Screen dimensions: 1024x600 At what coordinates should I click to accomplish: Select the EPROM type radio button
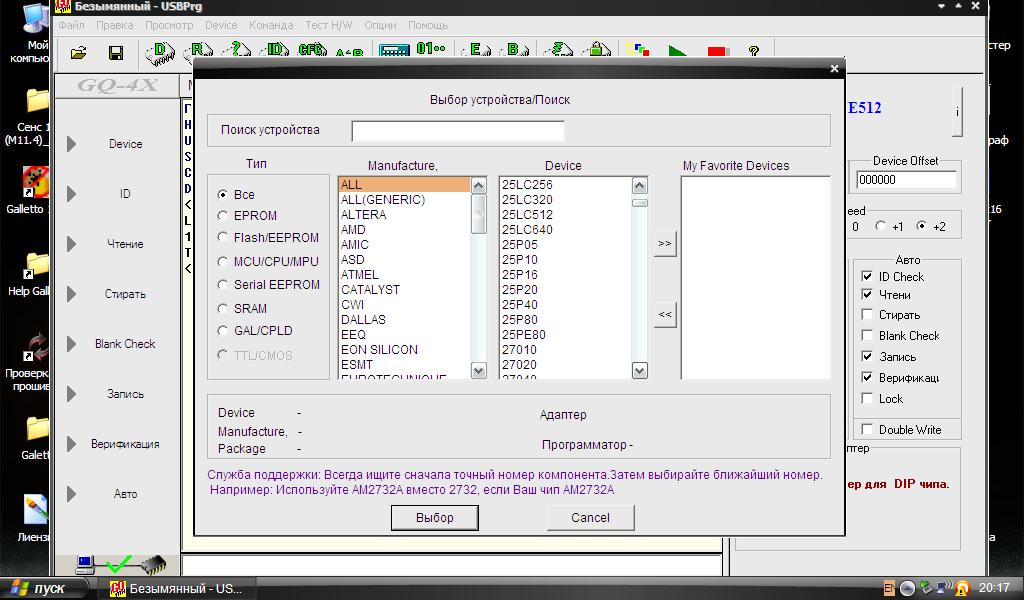pyautogui.click(x=223, y=215)
